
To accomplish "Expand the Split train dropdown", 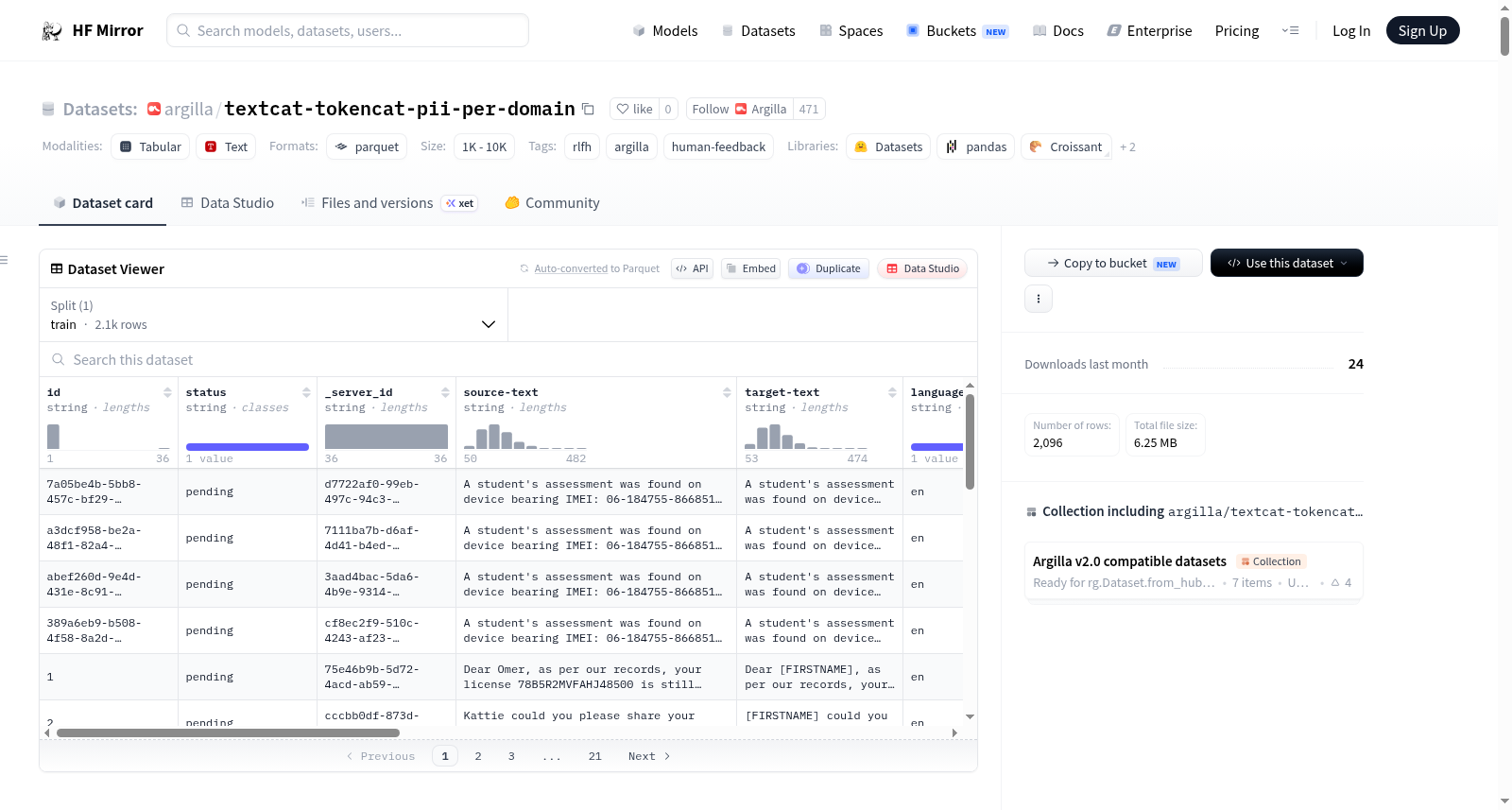I will coord(274,315).
